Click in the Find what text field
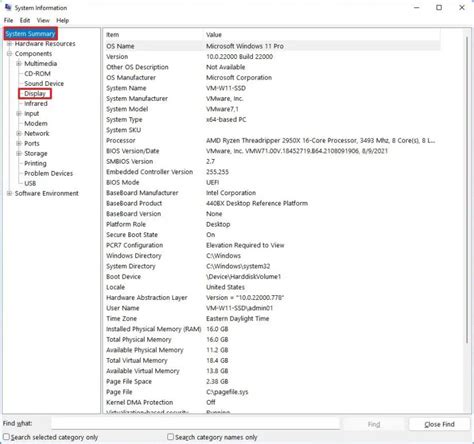This screenshot has height=444, width=474. click(195, 424)
